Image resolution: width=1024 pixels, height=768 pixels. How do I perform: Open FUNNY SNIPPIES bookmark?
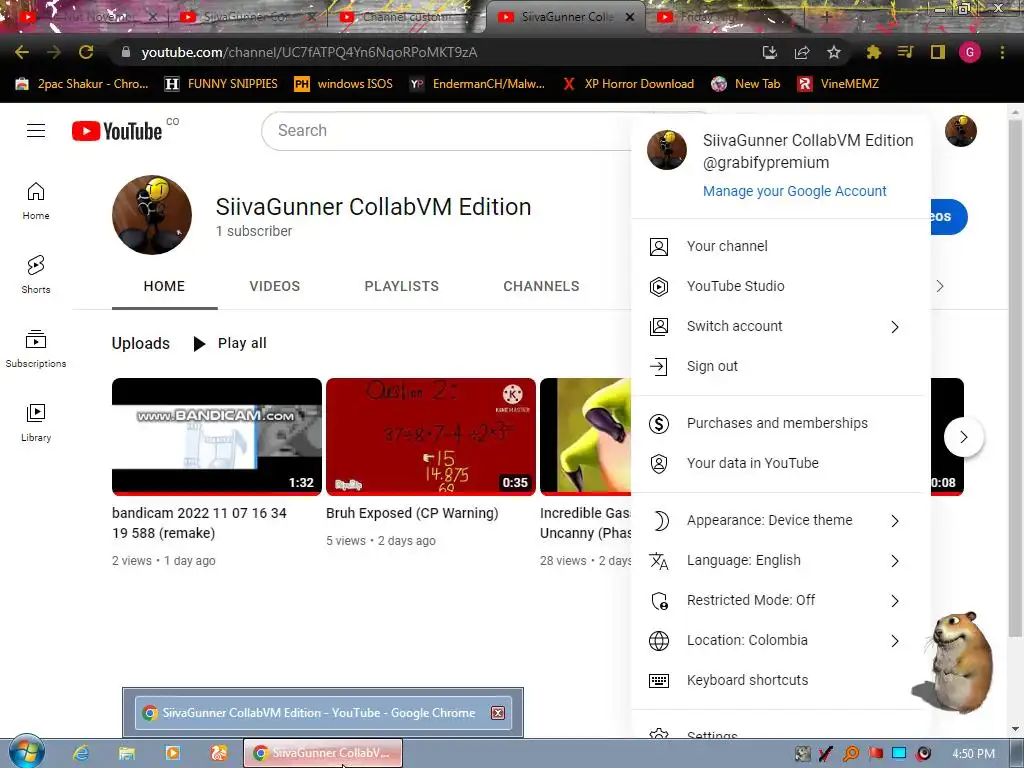click(221, 84)
